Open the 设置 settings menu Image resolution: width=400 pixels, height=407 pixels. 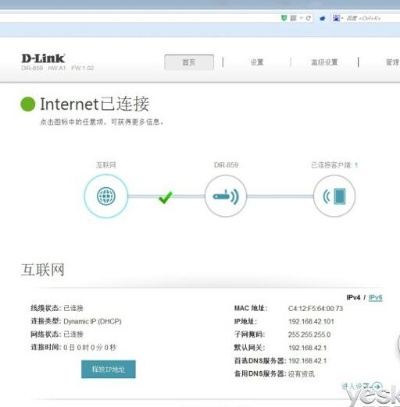tap(257, 62)
